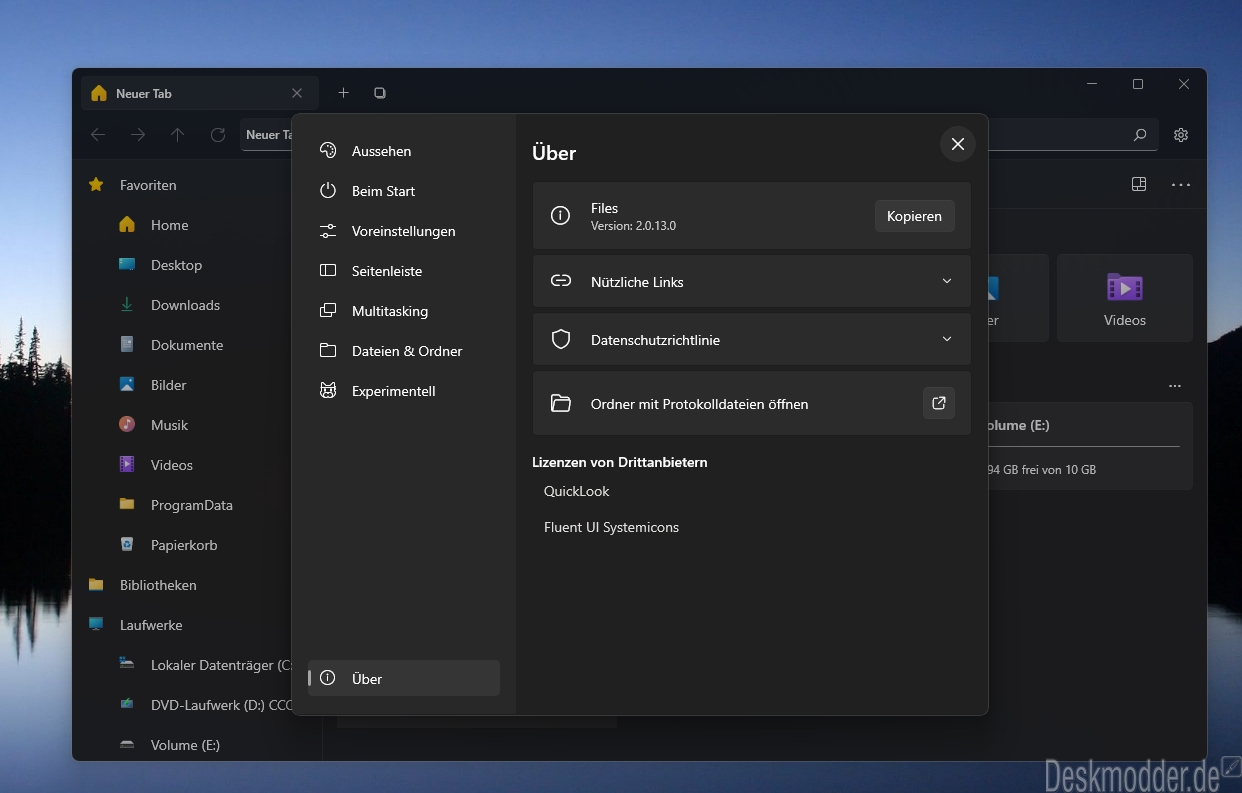The width and height of the screenshot is (1242, 793).
Task: Click the Aussehen palette icon
Action: point(328,150)
